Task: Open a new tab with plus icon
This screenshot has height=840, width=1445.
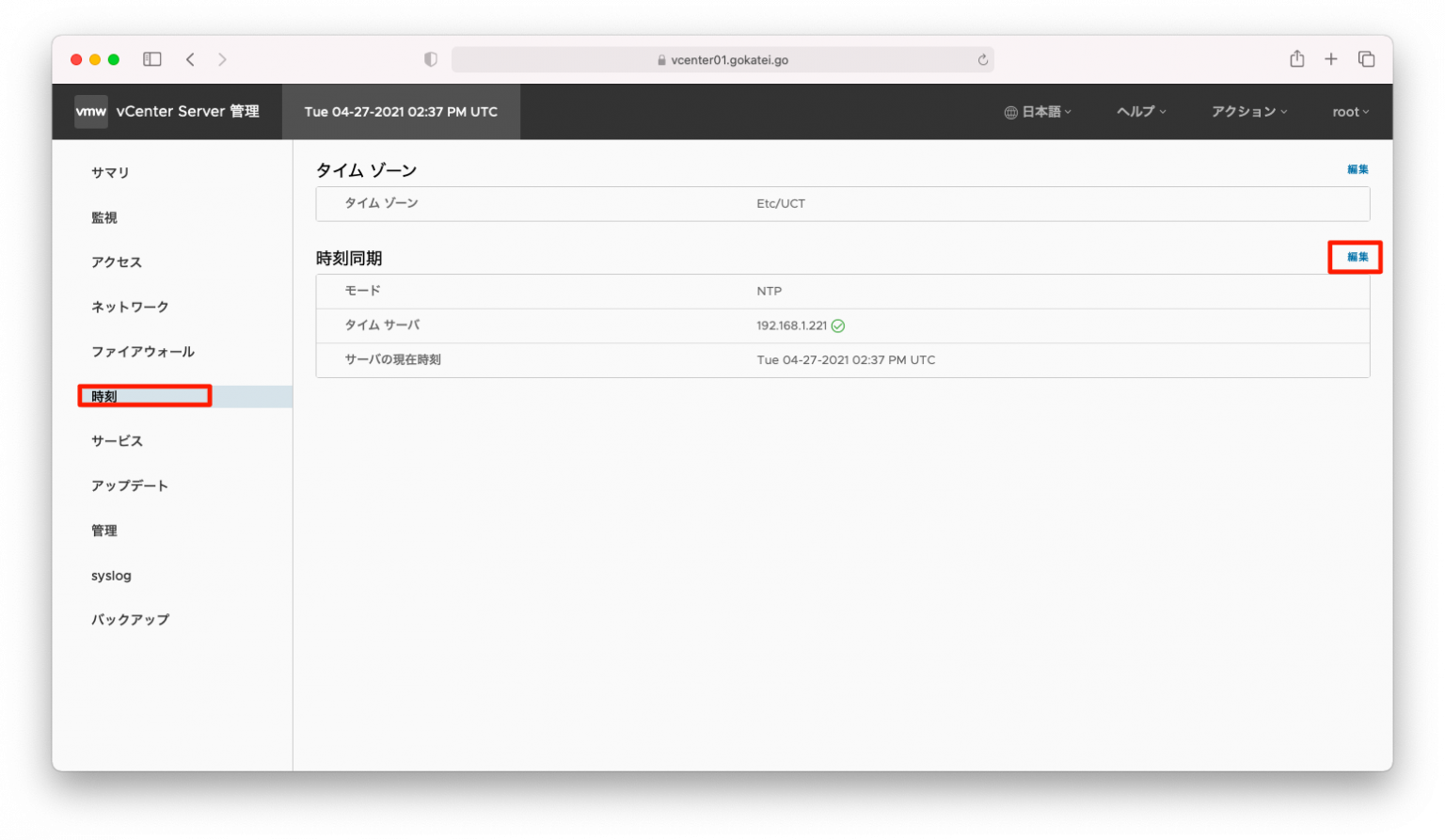Action: click(x=1330, y=59)
